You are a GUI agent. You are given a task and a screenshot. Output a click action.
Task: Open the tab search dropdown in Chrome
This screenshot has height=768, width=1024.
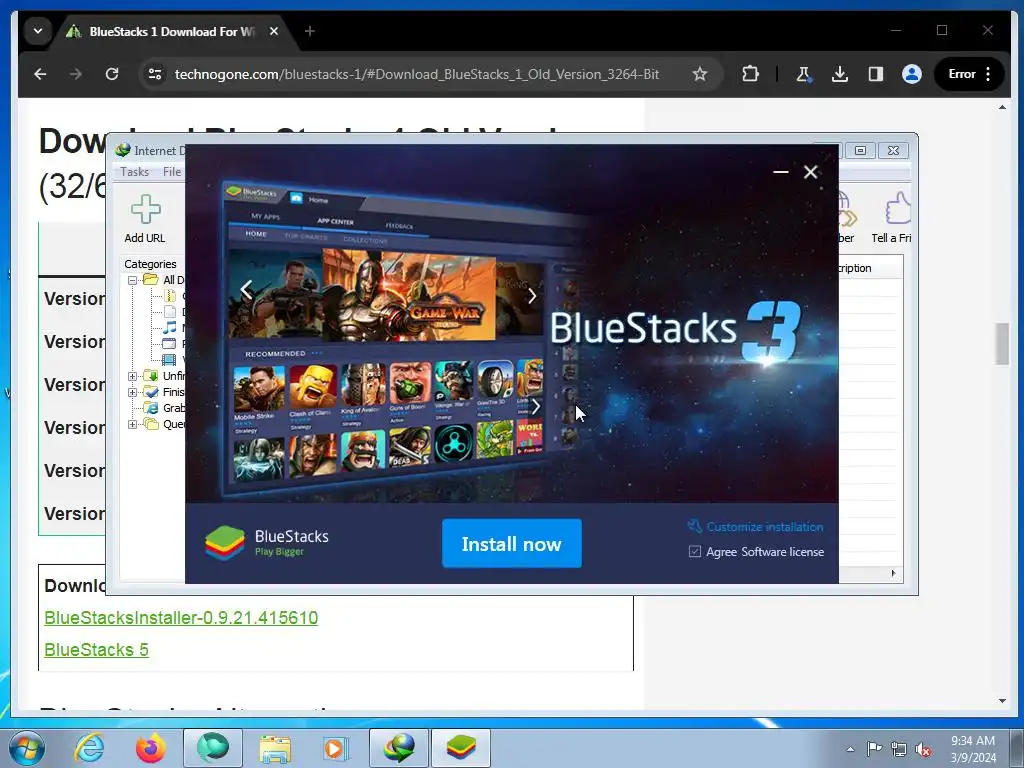(x=38, y=31)
